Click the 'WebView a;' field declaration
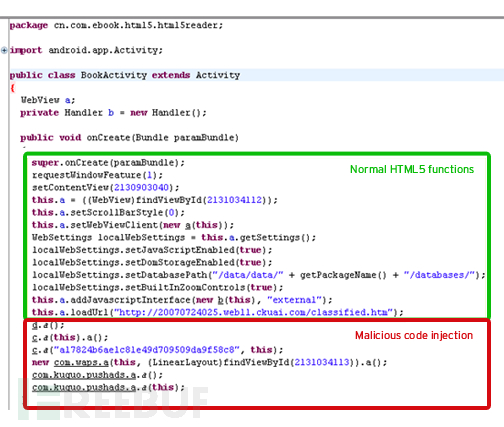 [48, 100]
